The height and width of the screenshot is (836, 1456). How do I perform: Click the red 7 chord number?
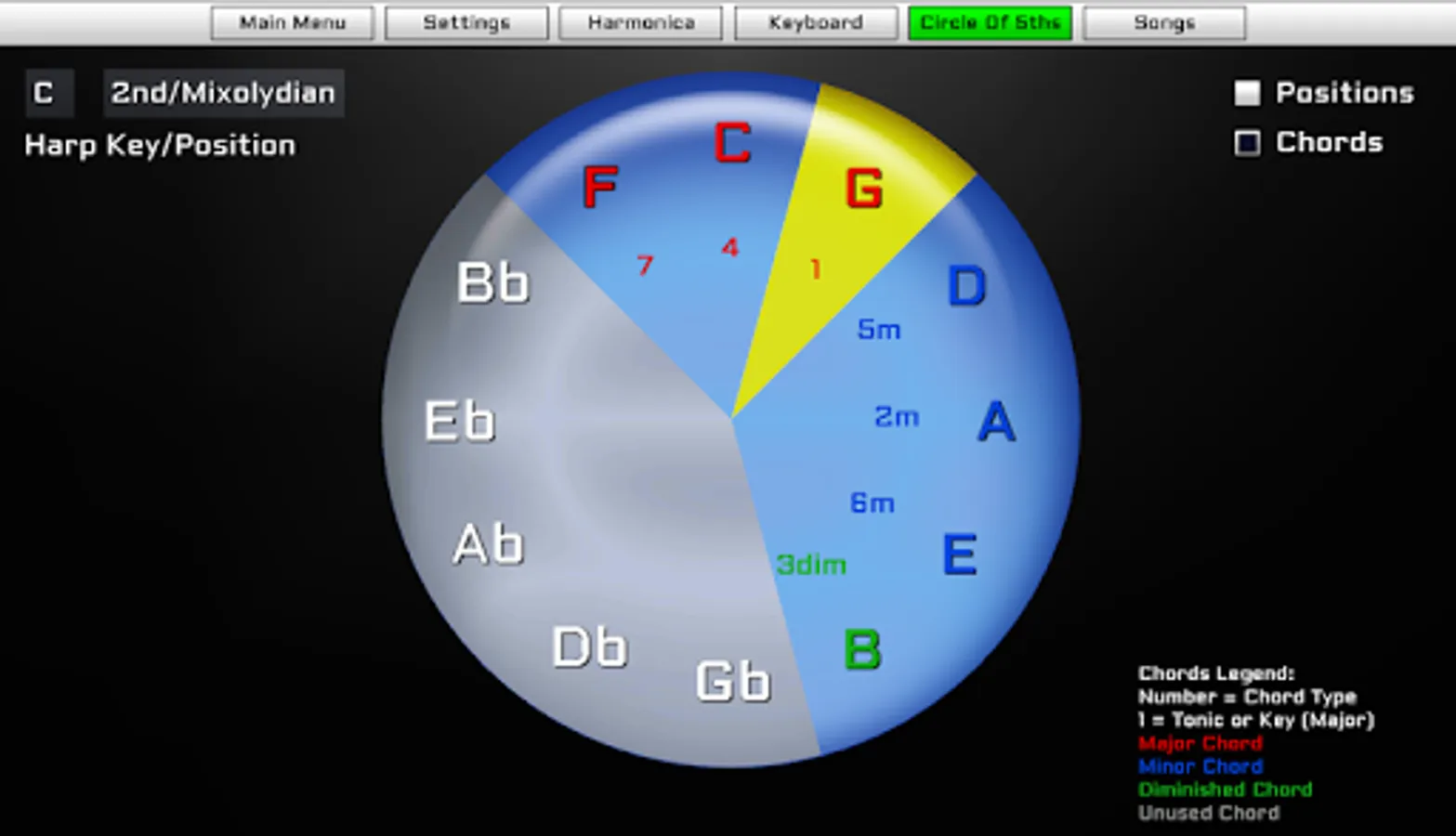click(645, 266)
